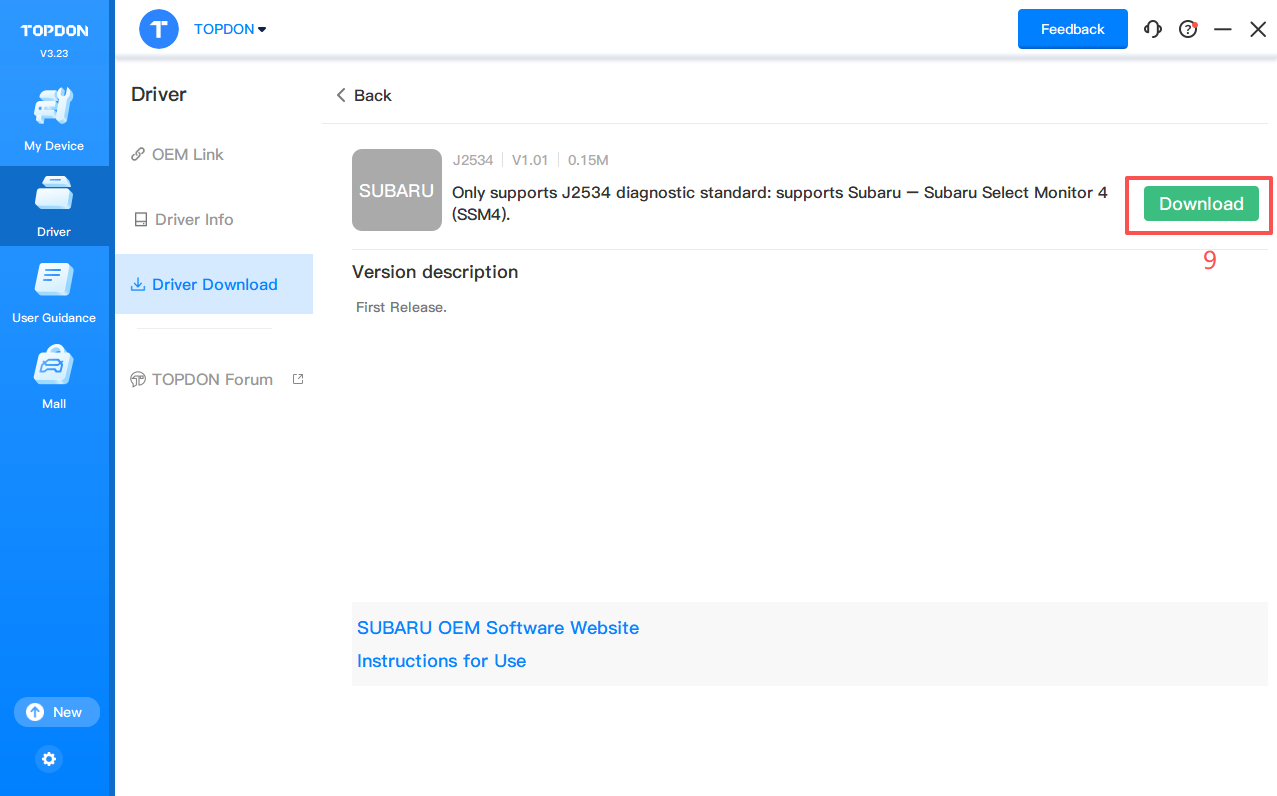Image resolution: width=1277 pixels, height=796 pixels.
Task: Click the headset customer support icon
Action: [x=1153, y=29]
